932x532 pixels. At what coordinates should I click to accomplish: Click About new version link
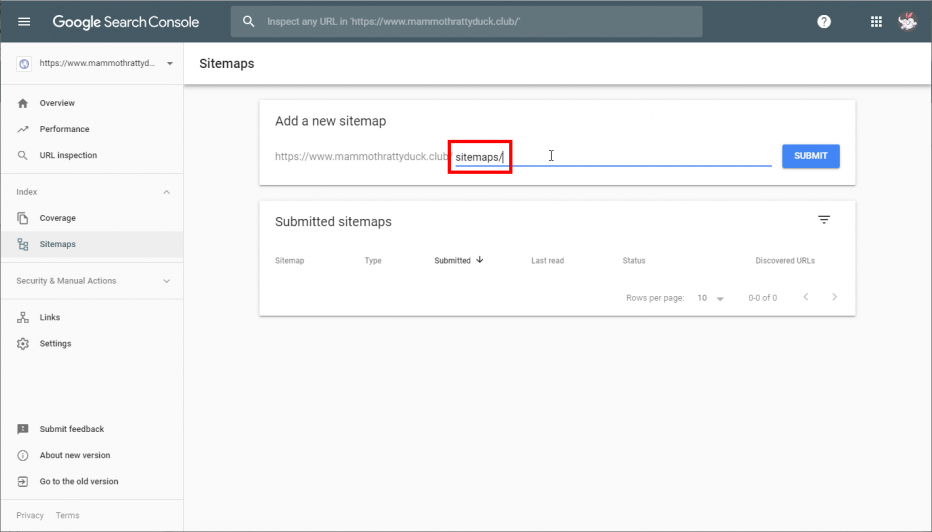(75, 455)
